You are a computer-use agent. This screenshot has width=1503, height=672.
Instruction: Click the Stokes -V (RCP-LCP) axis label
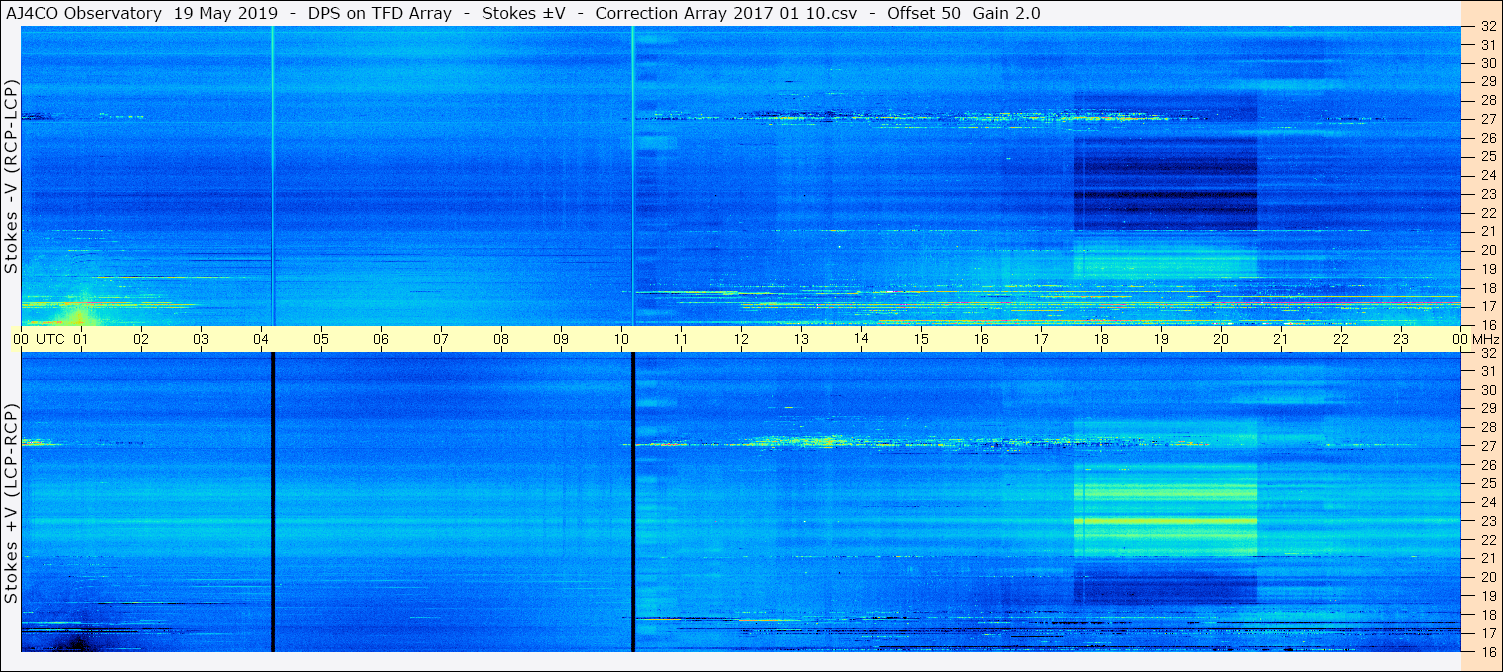[11, 177]
